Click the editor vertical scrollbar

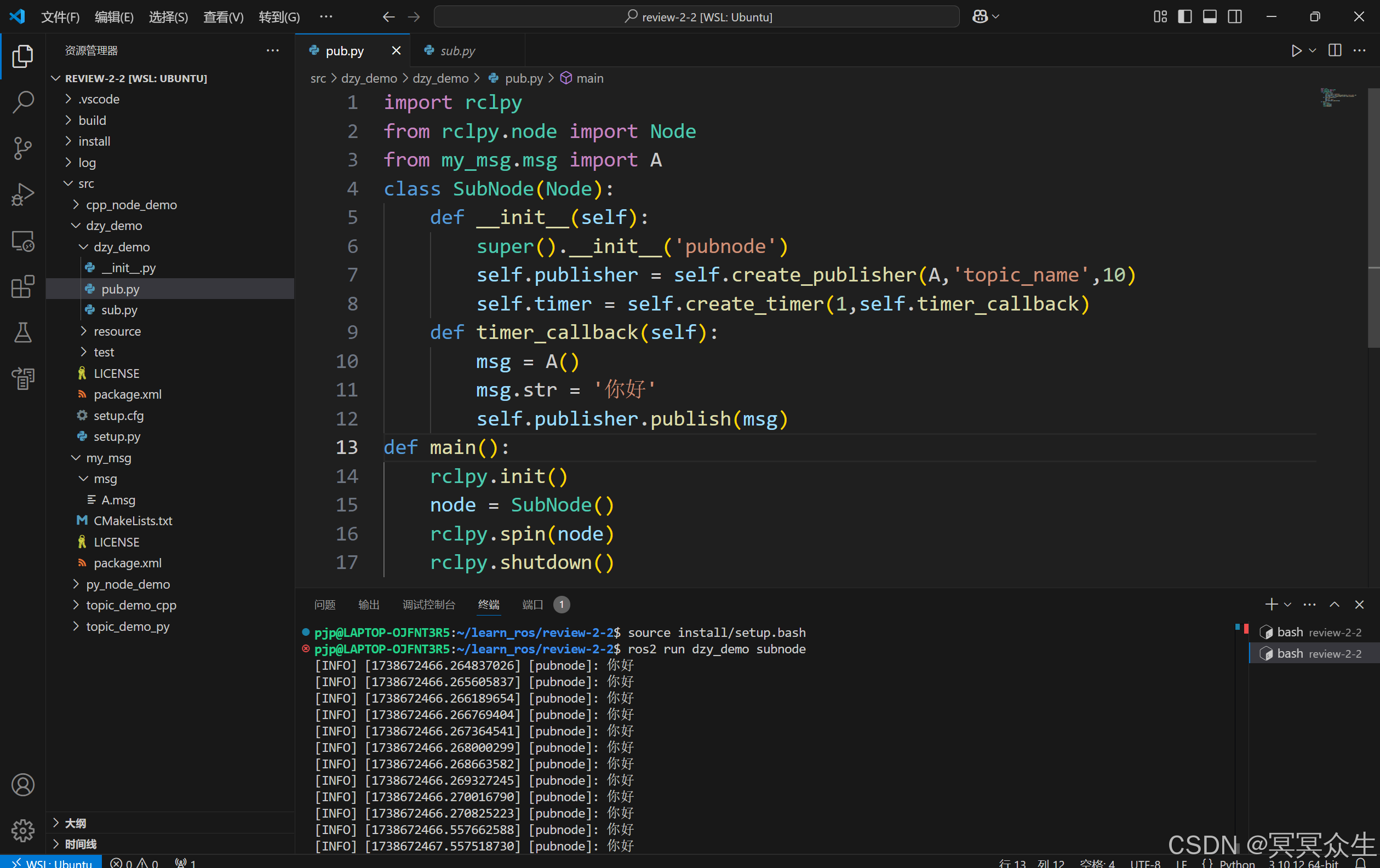[1373, 218]
